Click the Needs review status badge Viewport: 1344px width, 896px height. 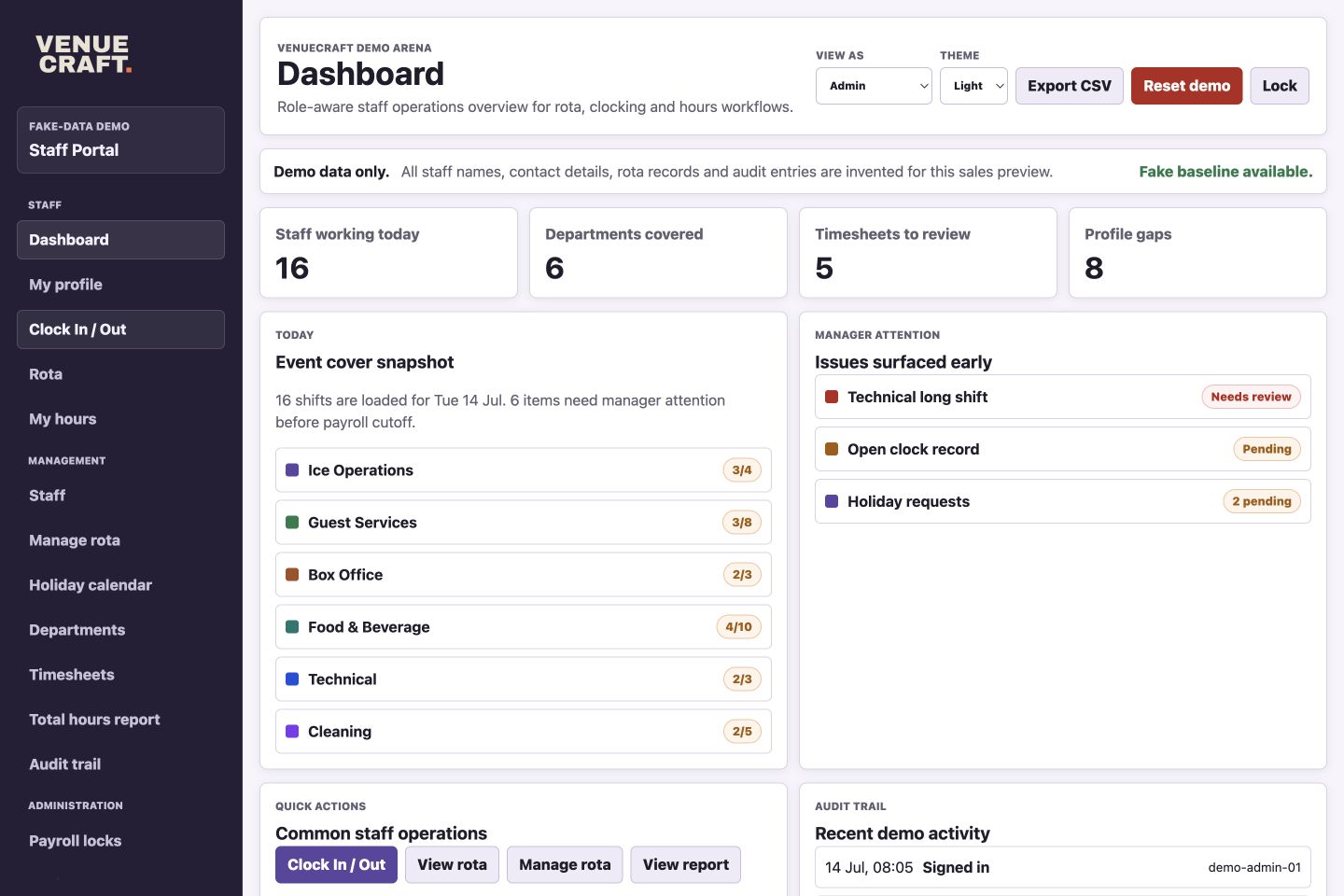pos(1251,397)
